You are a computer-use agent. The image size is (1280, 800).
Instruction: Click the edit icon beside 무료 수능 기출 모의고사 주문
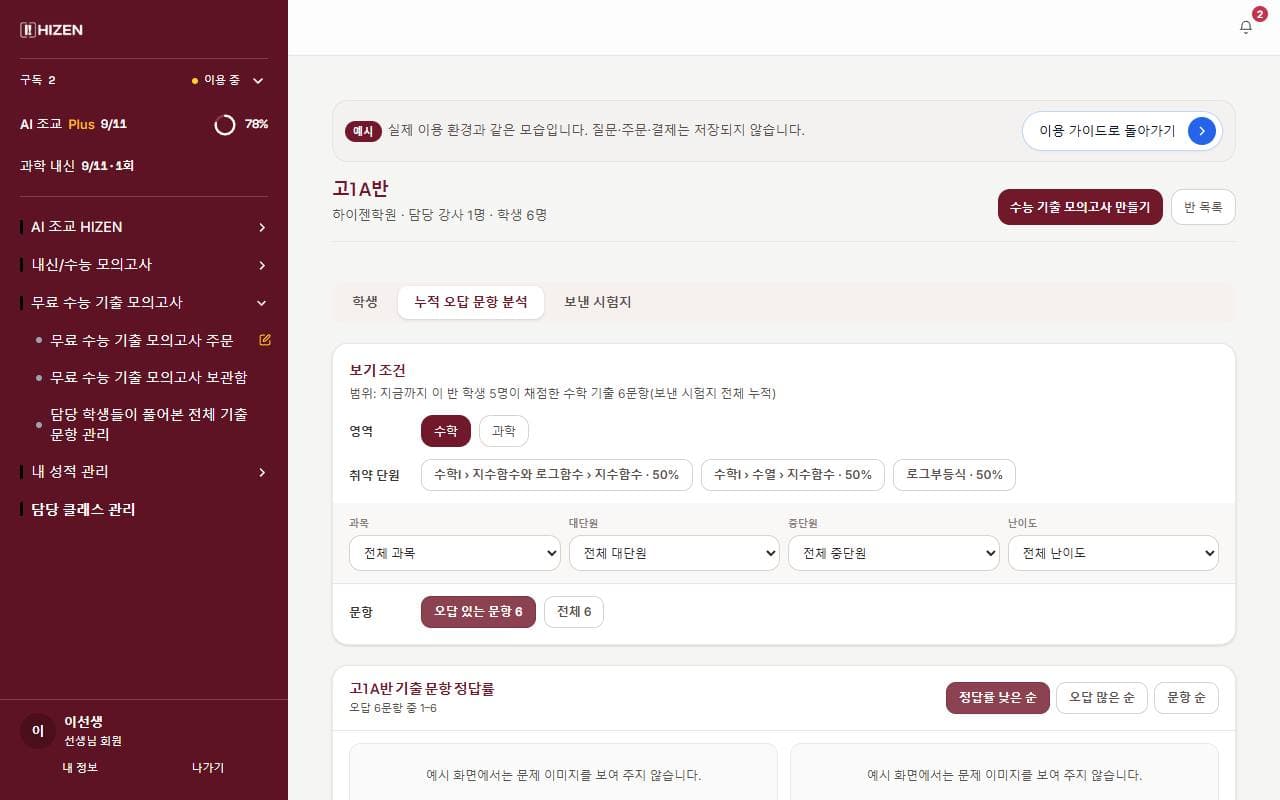265,340
